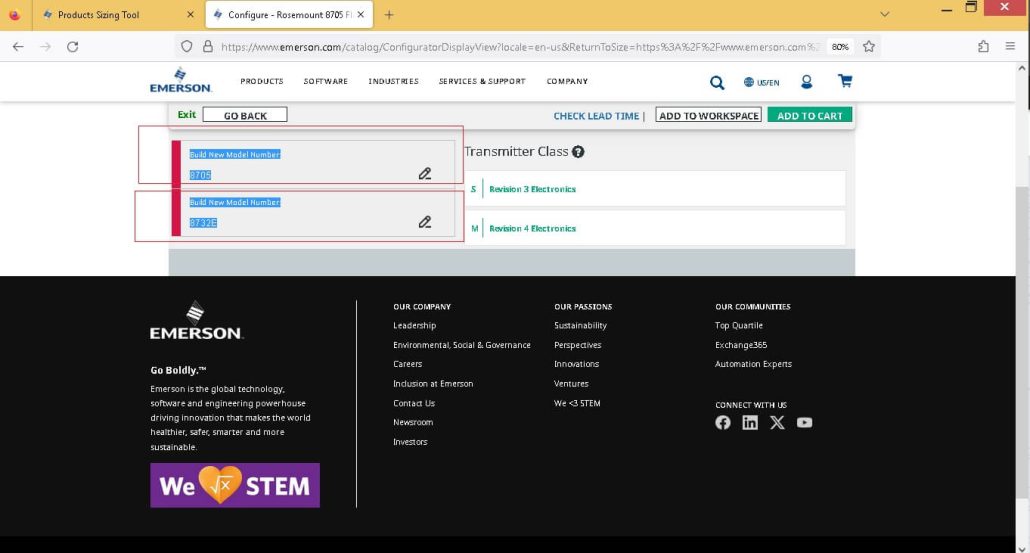Open the Ventures footer link
This screenshot has height=553, width=1030.
coord(571,384)
